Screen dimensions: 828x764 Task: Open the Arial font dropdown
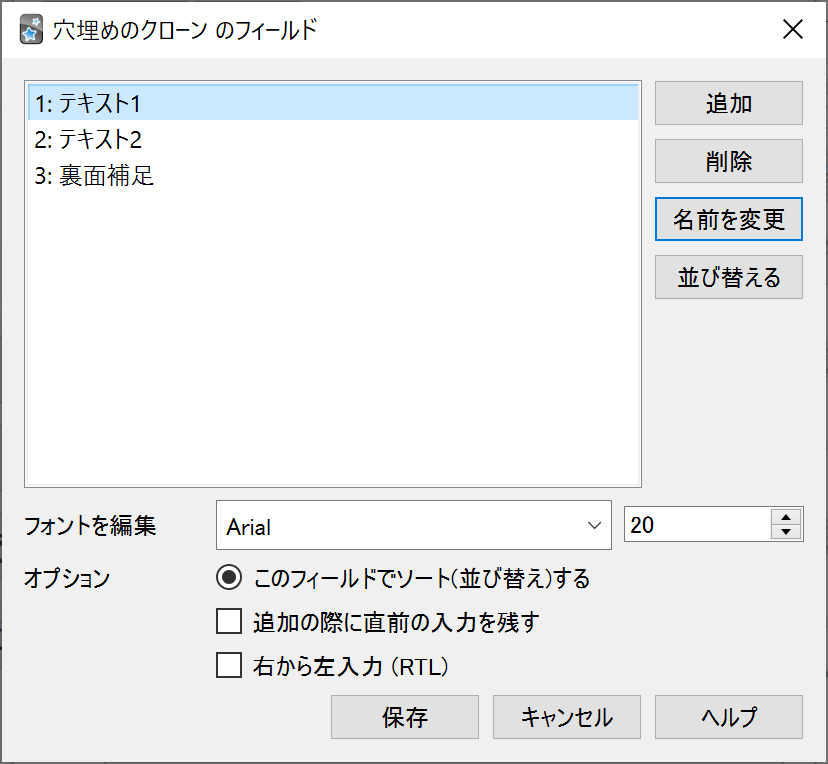tap(413, 525)
